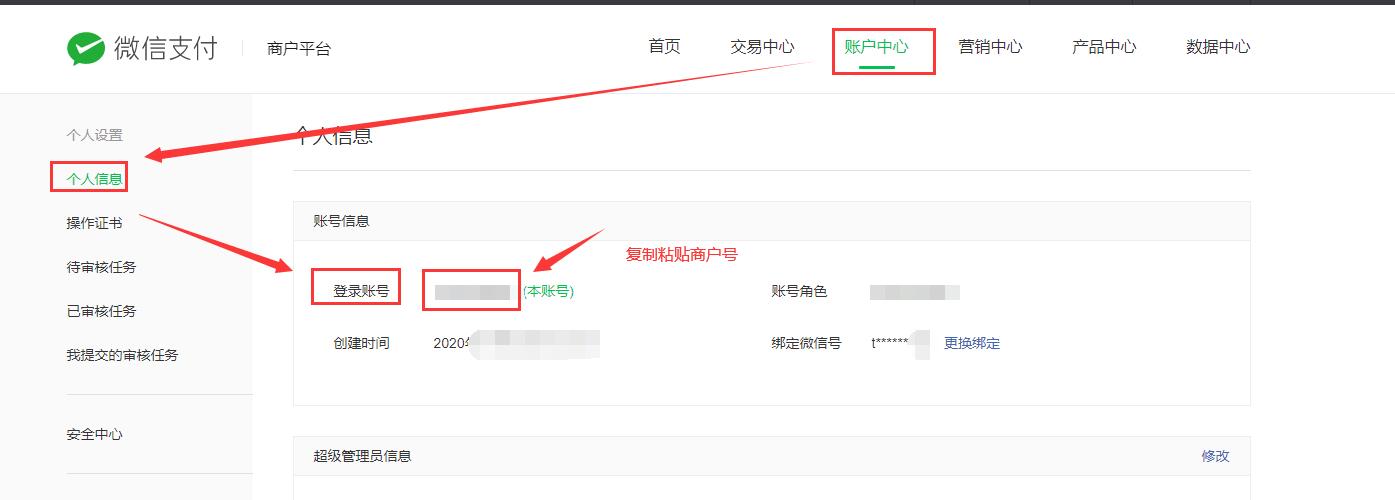Open 待审核任务 sidebar item
The width and height of the screenshot is (1395, 500).
(101, 267)
